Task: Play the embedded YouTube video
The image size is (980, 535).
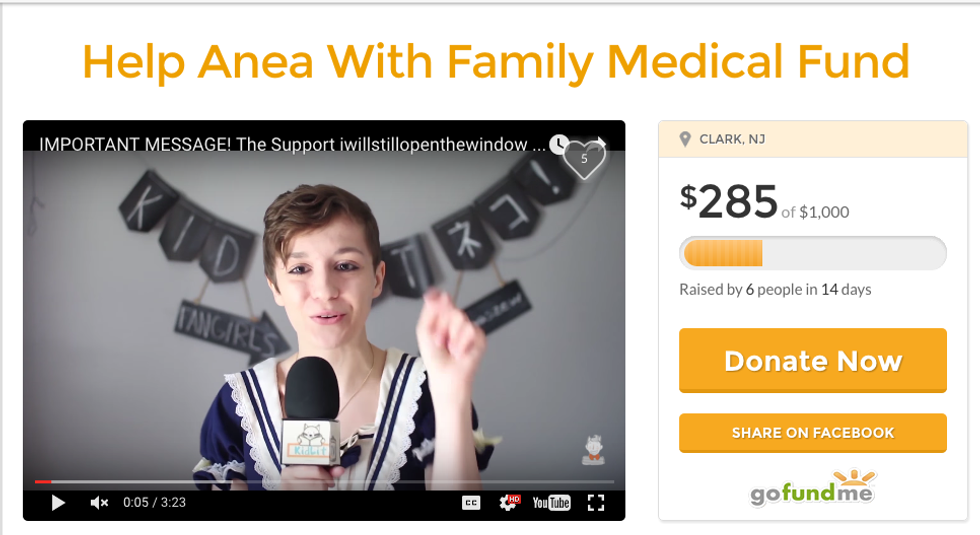Action: tap(58, 502)
